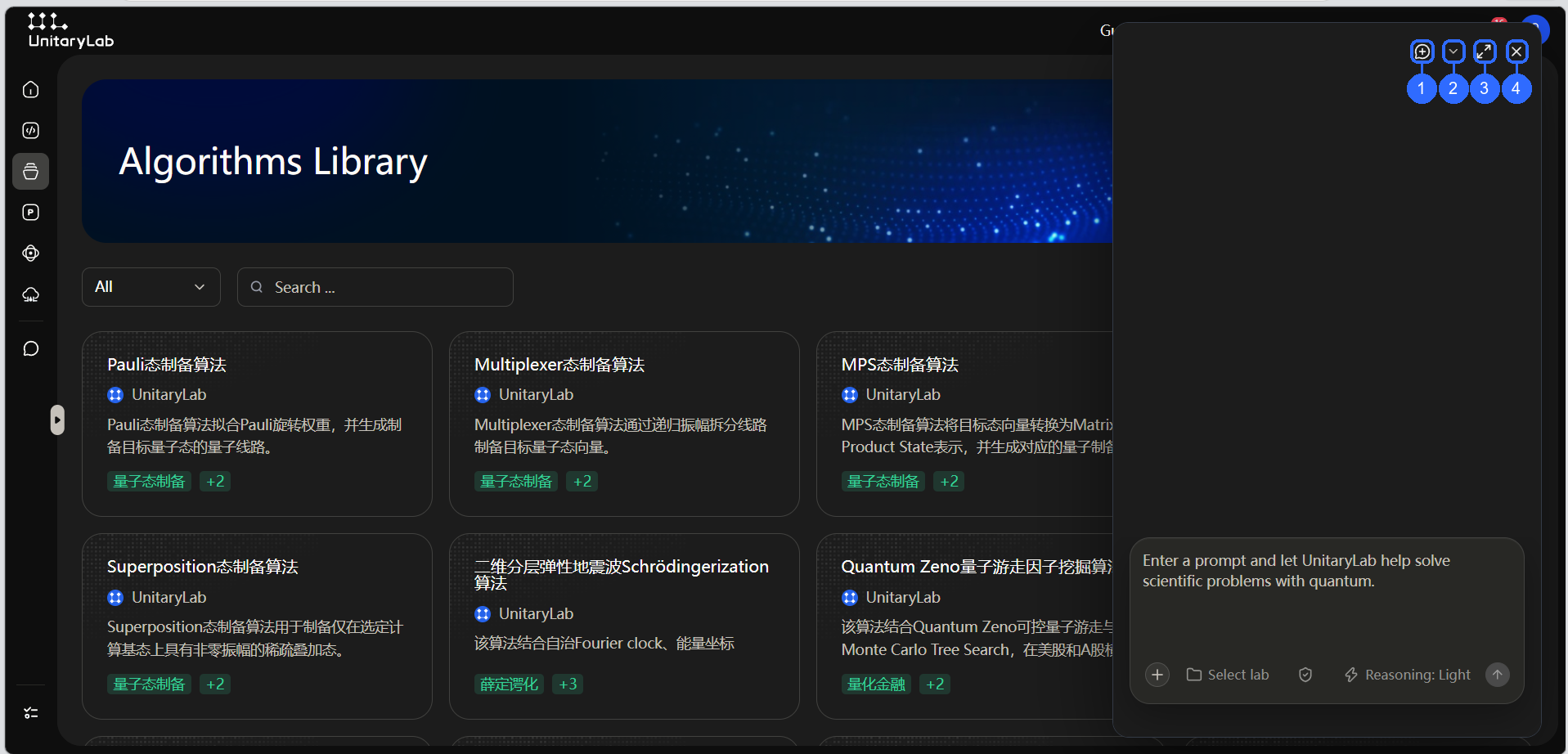This screenshot has width=1568, height=754.
Task: Open the algorithms library sidebar icon
Action: 31,171
